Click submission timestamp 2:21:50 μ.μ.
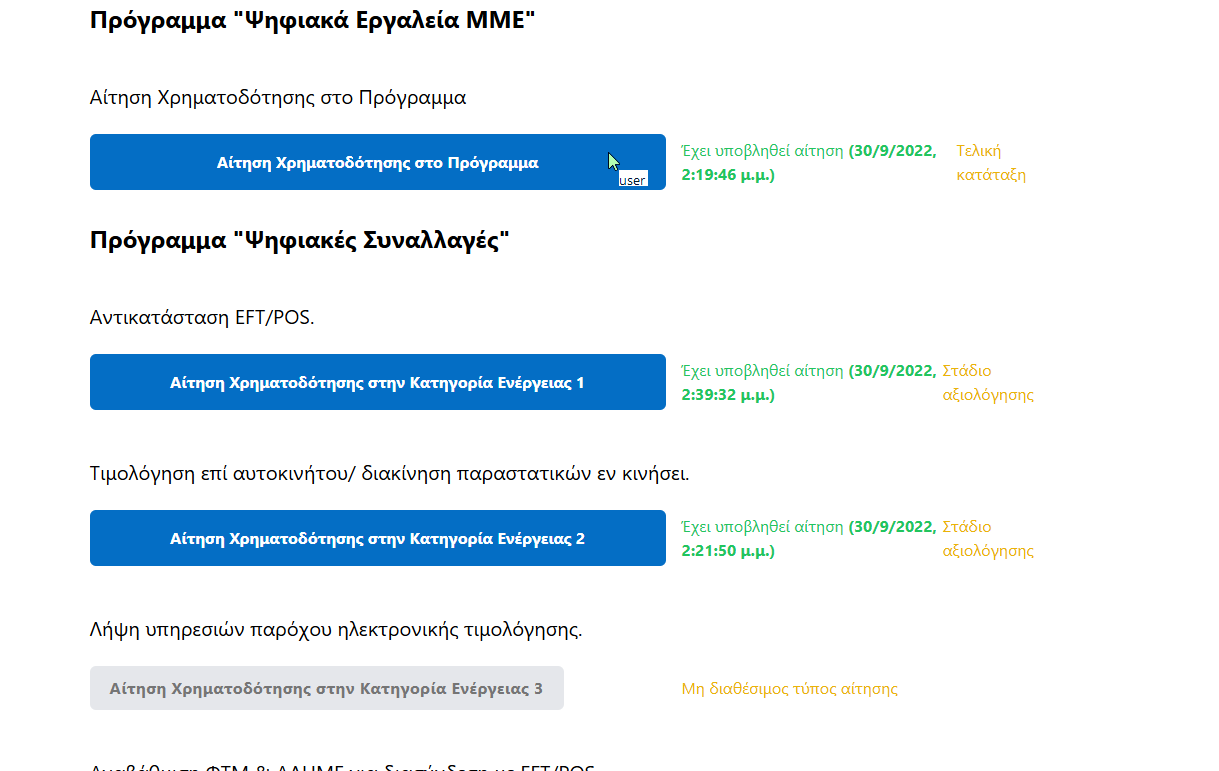Image resolution: width=1219 pixels, height=771 pixels. click(x=728, y=551)
